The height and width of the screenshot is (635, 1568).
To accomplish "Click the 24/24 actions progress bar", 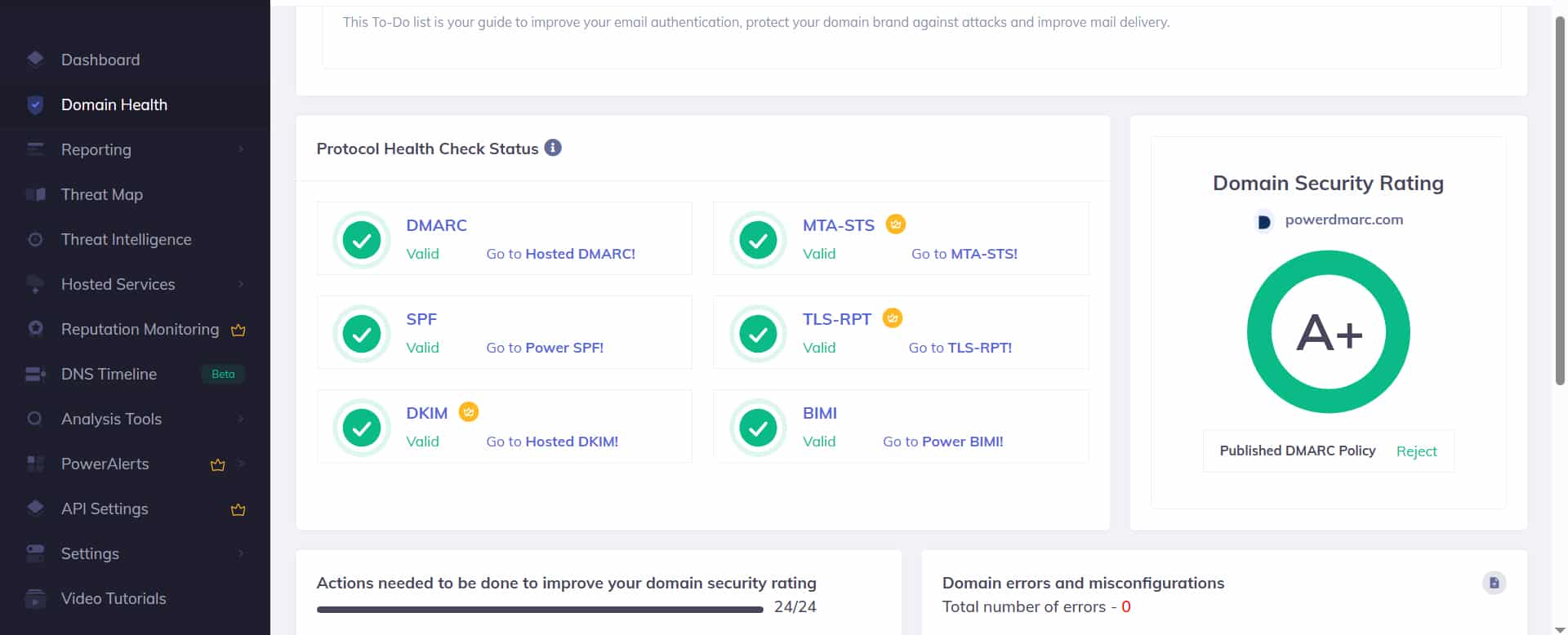I will pyautogui.click(x=540, y=609).
